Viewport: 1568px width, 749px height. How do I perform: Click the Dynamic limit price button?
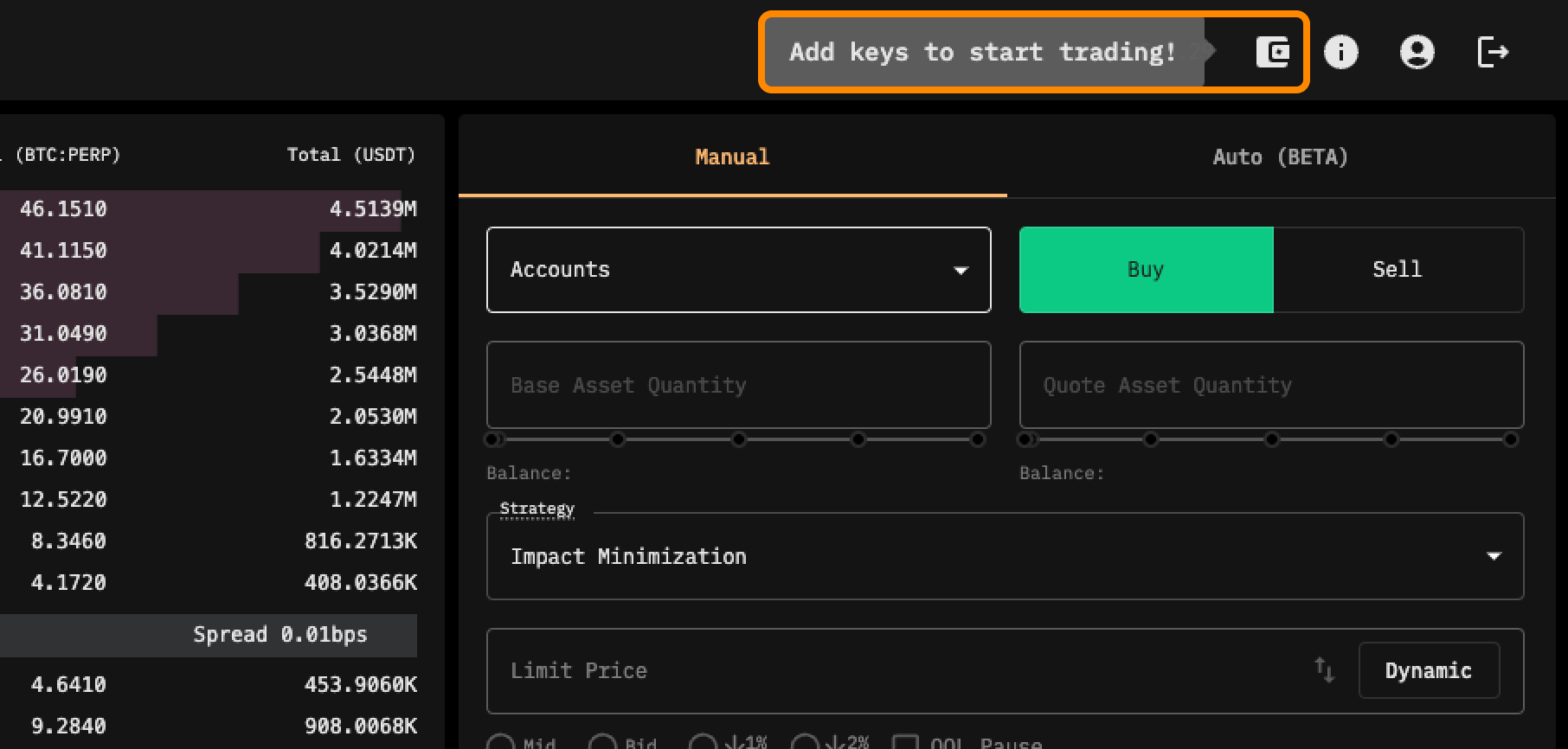pos(1428,670)
